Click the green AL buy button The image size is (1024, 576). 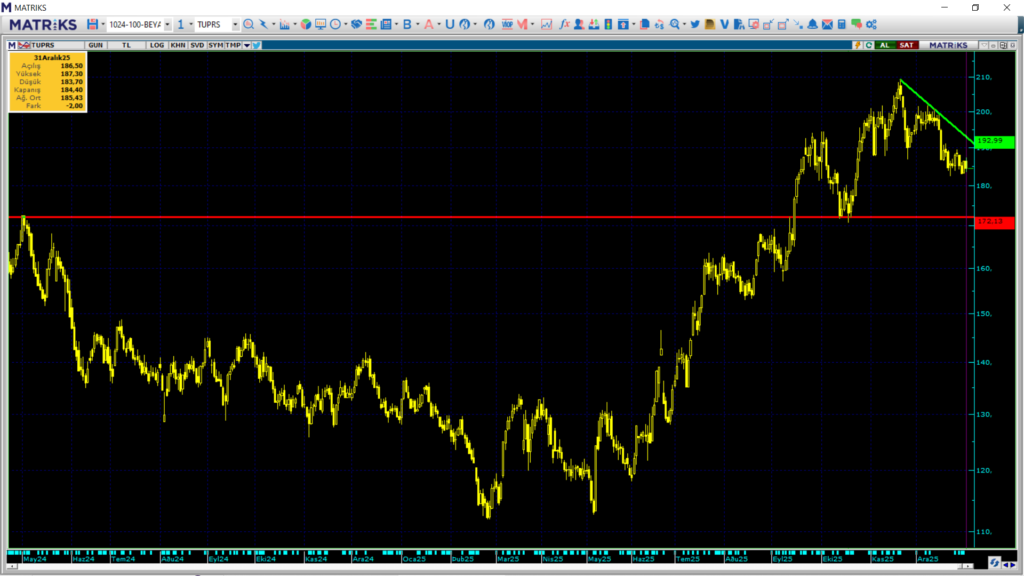885,45
